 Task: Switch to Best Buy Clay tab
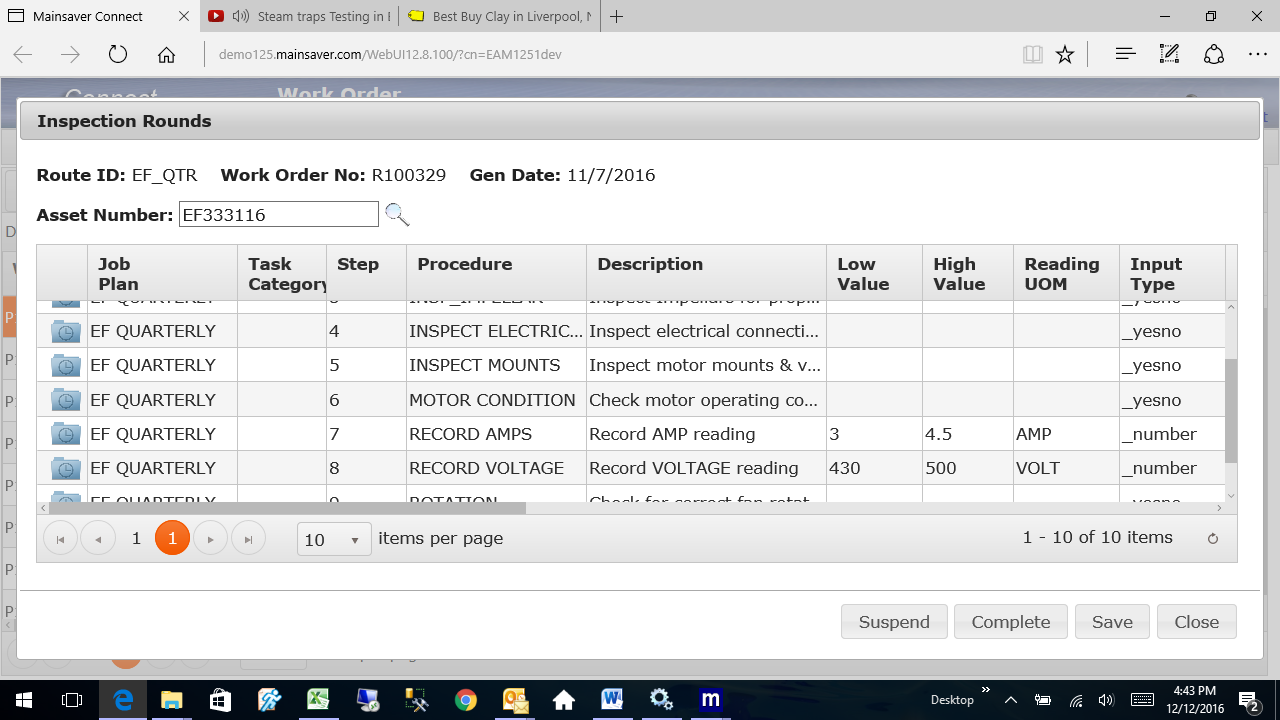(x=500, y=17)
